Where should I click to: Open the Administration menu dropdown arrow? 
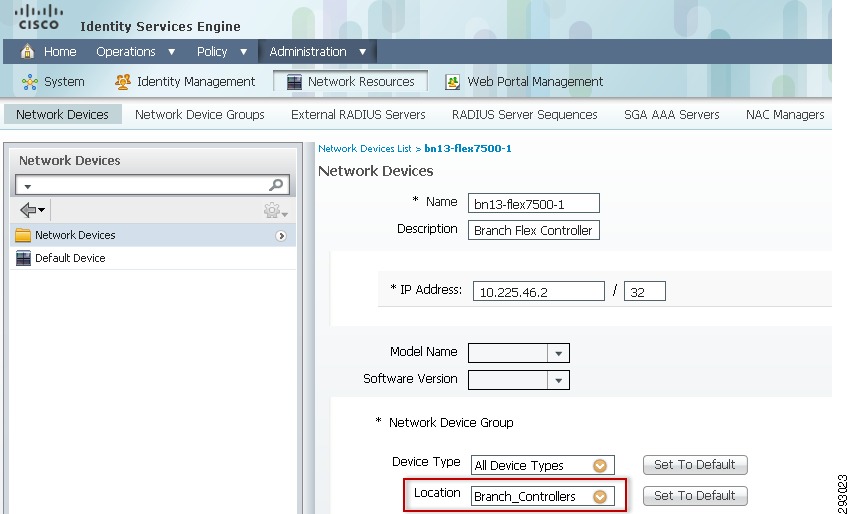[362, 52]
